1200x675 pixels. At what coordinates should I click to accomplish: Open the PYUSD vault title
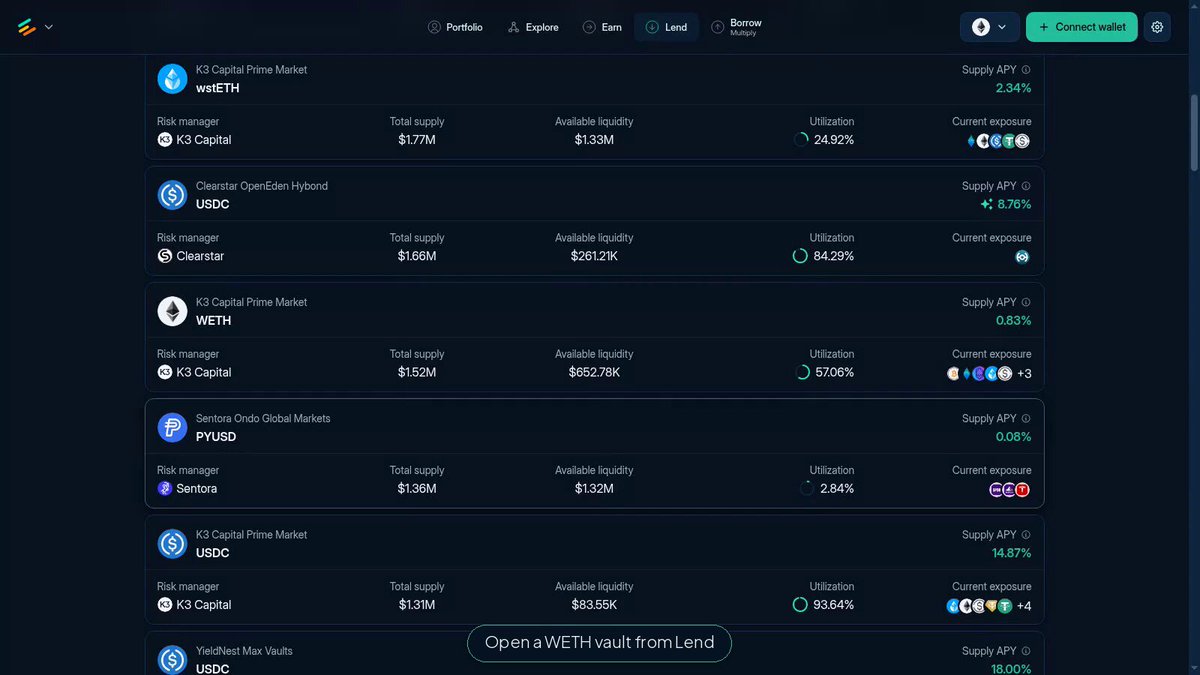point(216,436)
